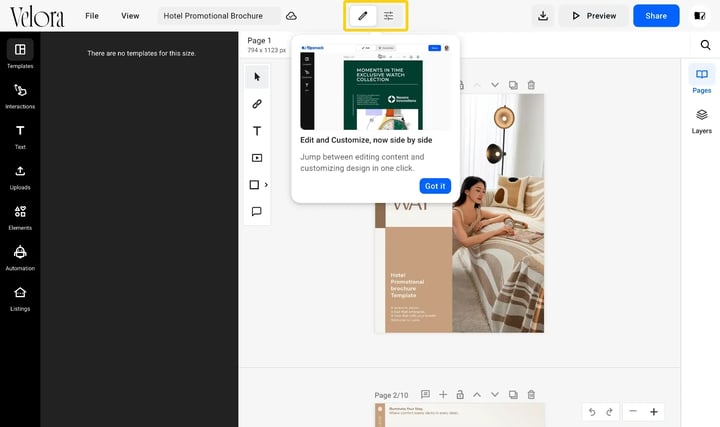Dismiss tooltip with Got it button
The image size is (720, 427).
click(x=435, y=186)
